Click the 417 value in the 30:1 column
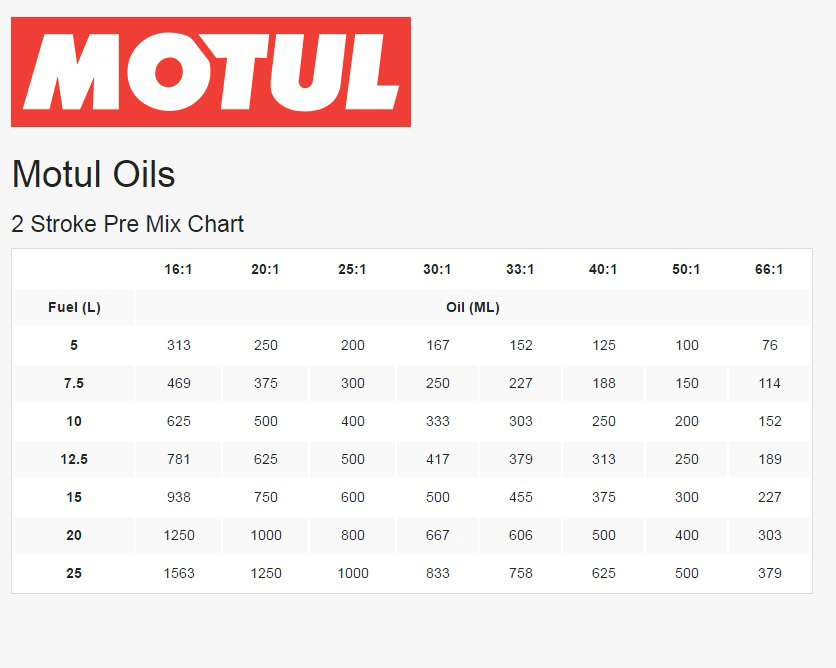The height and width of the screenshot is (668, 836). [x=437, y=459]
